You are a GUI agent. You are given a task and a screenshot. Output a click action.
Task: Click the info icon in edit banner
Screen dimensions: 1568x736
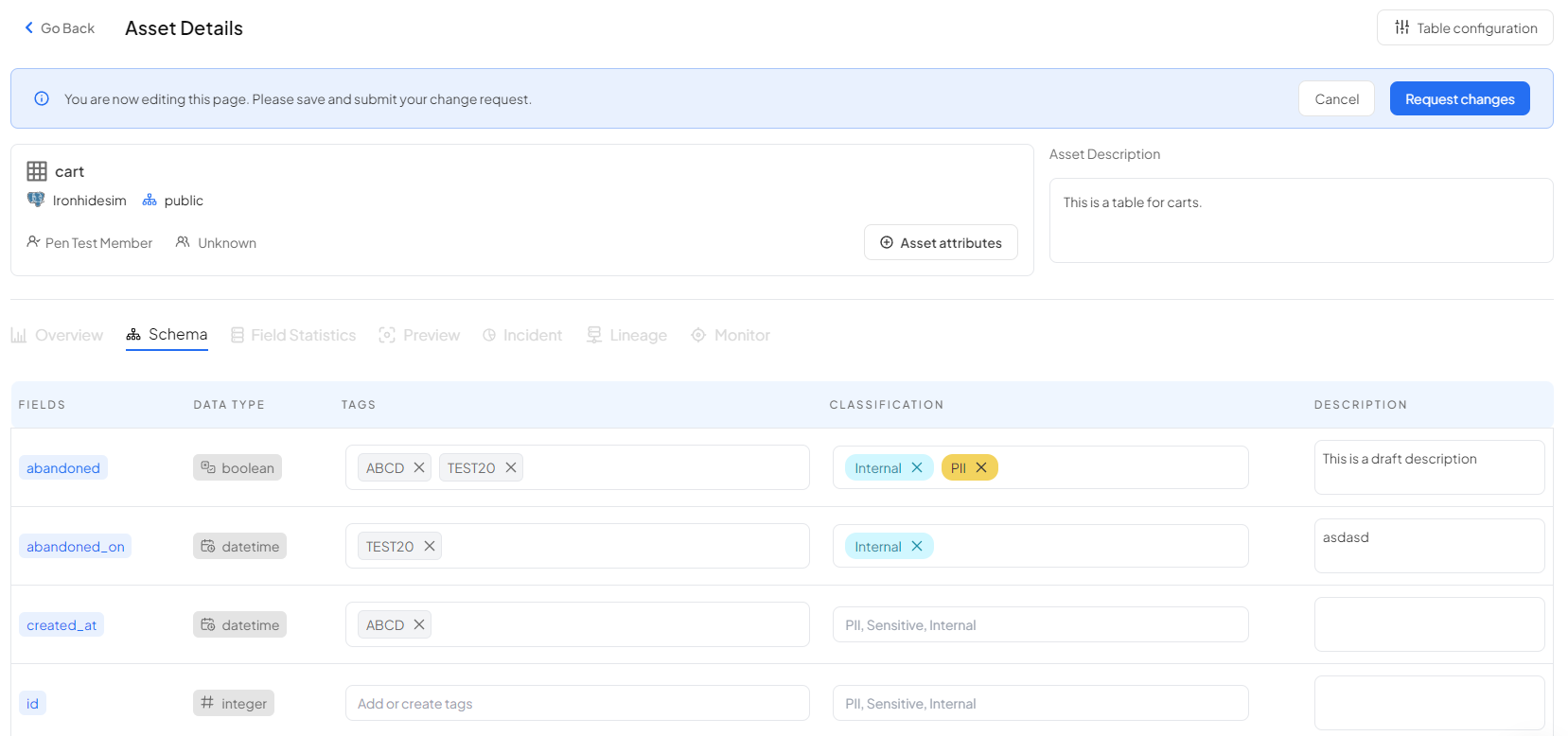point(42,98)
